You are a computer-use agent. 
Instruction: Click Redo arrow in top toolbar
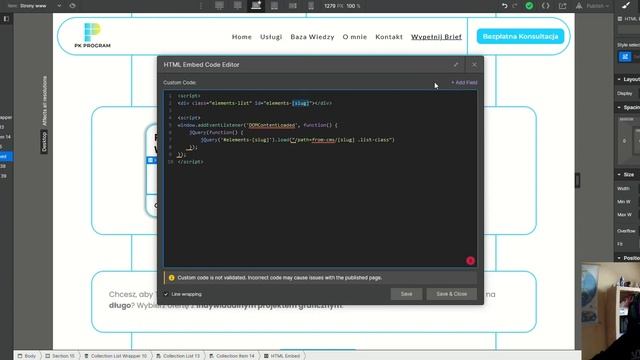515,6
